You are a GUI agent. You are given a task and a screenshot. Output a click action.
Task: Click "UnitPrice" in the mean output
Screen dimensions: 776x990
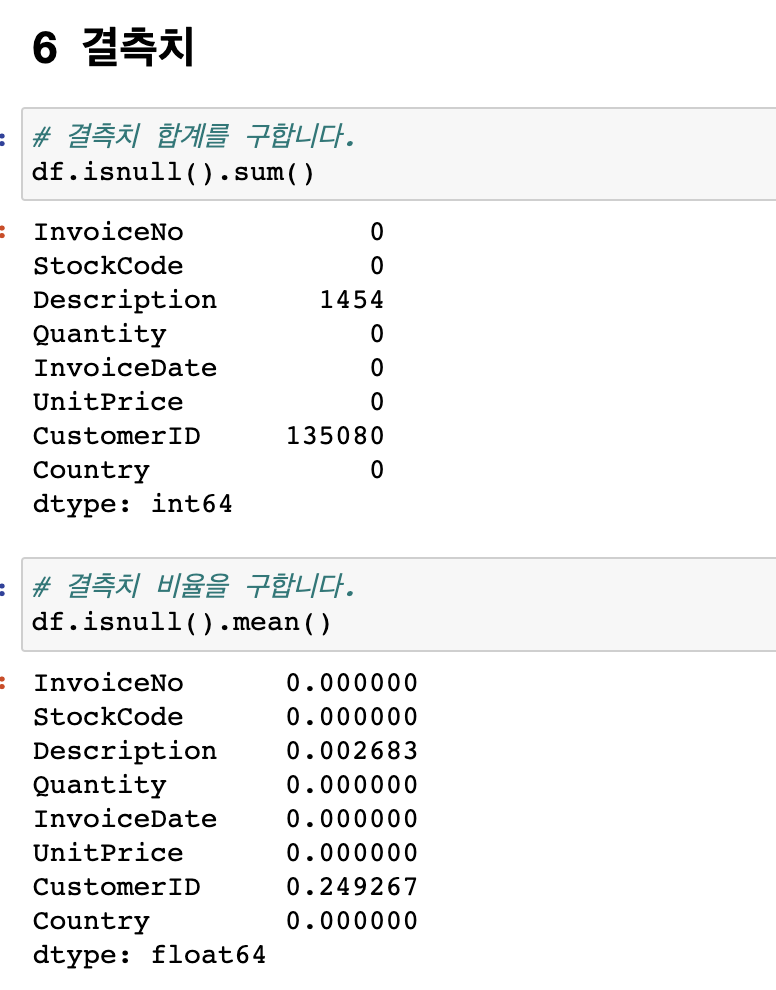click(108, 853)
